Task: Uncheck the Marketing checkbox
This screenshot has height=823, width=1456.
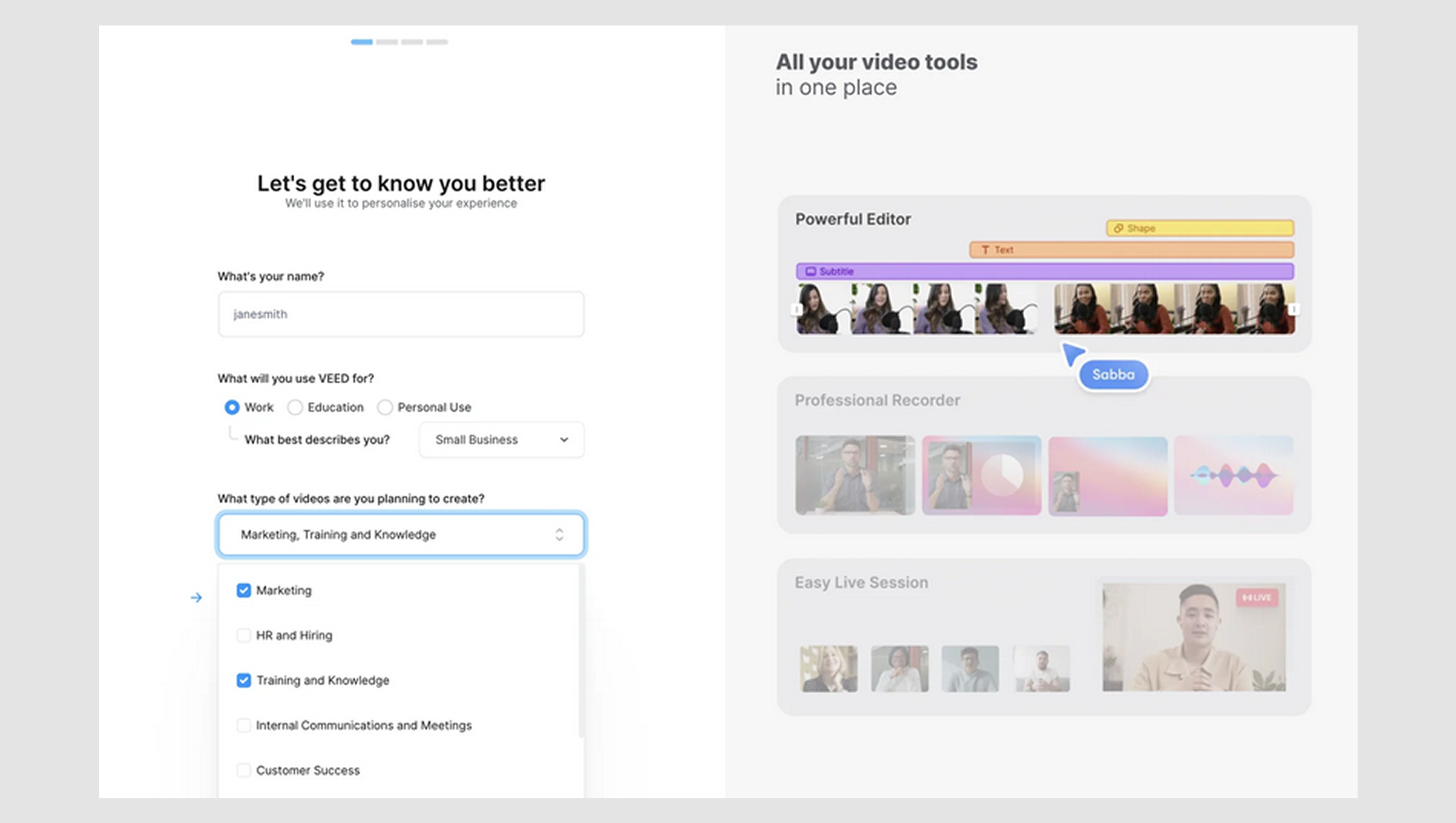Action: coord(244,590)
